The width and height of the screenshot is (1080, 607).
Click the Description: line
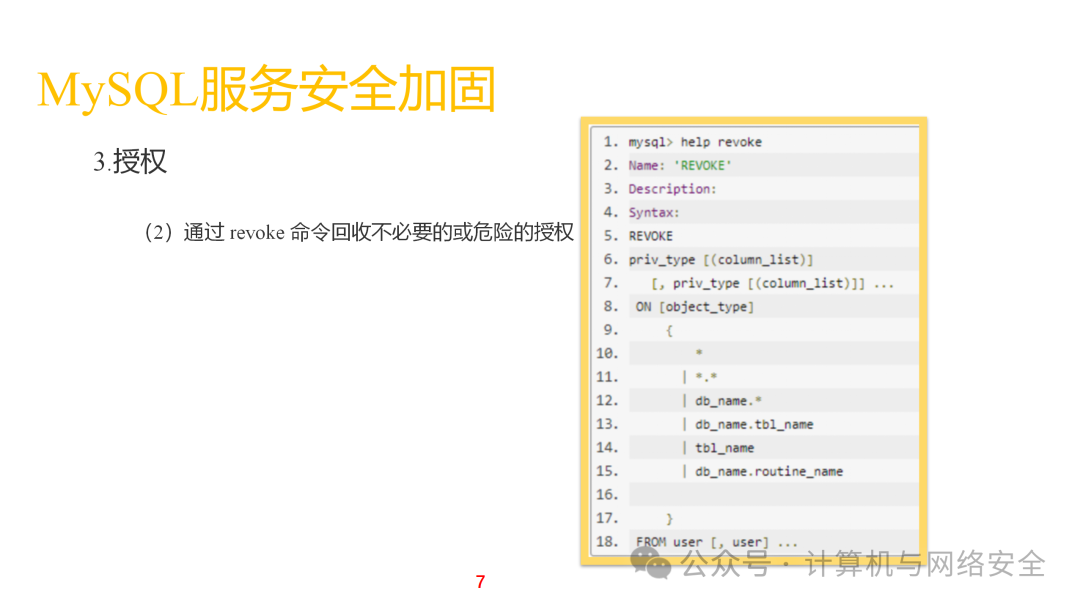[x=672, y=189]
